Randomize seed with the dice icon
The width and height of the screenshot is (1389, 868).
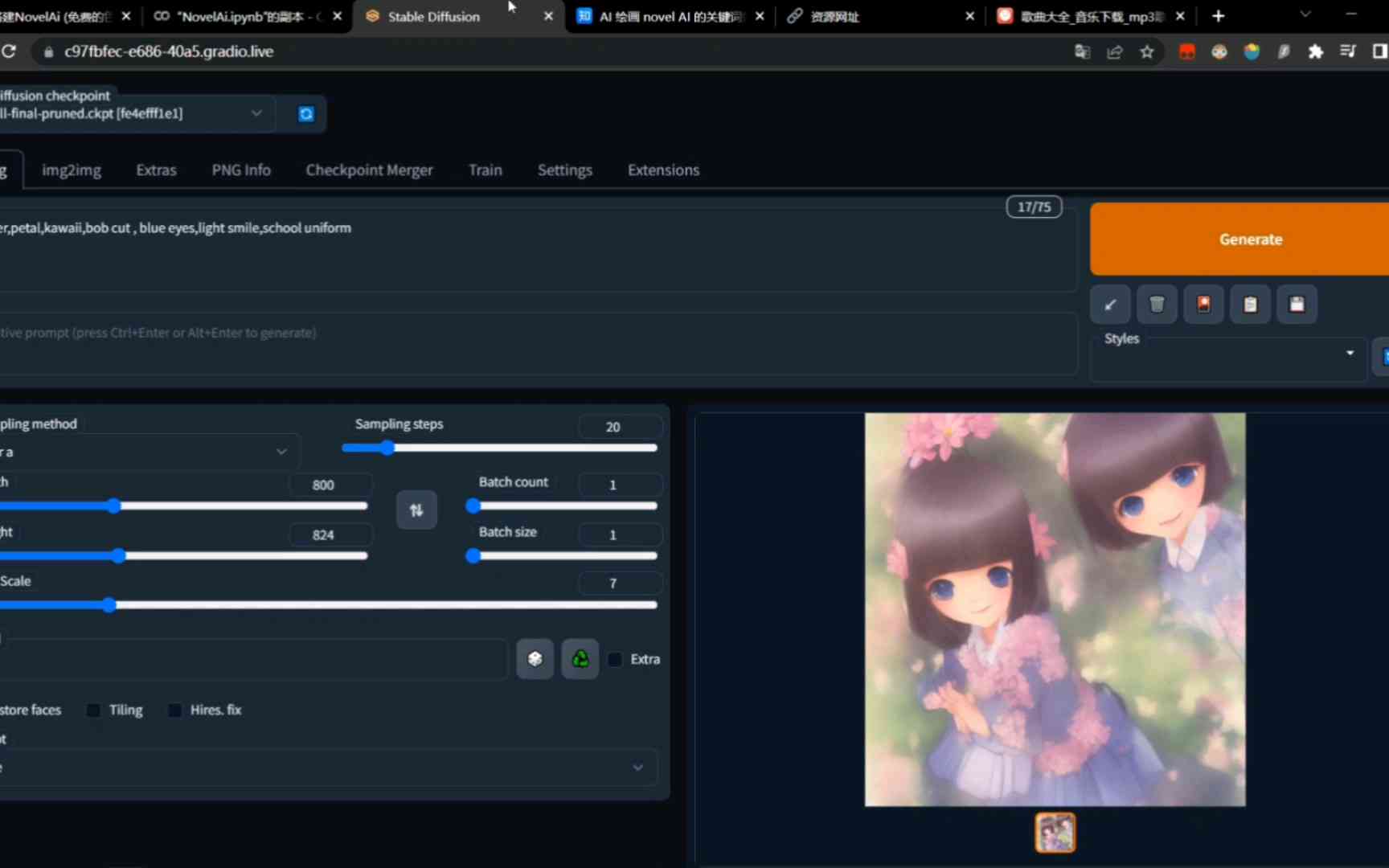(535, 660)
